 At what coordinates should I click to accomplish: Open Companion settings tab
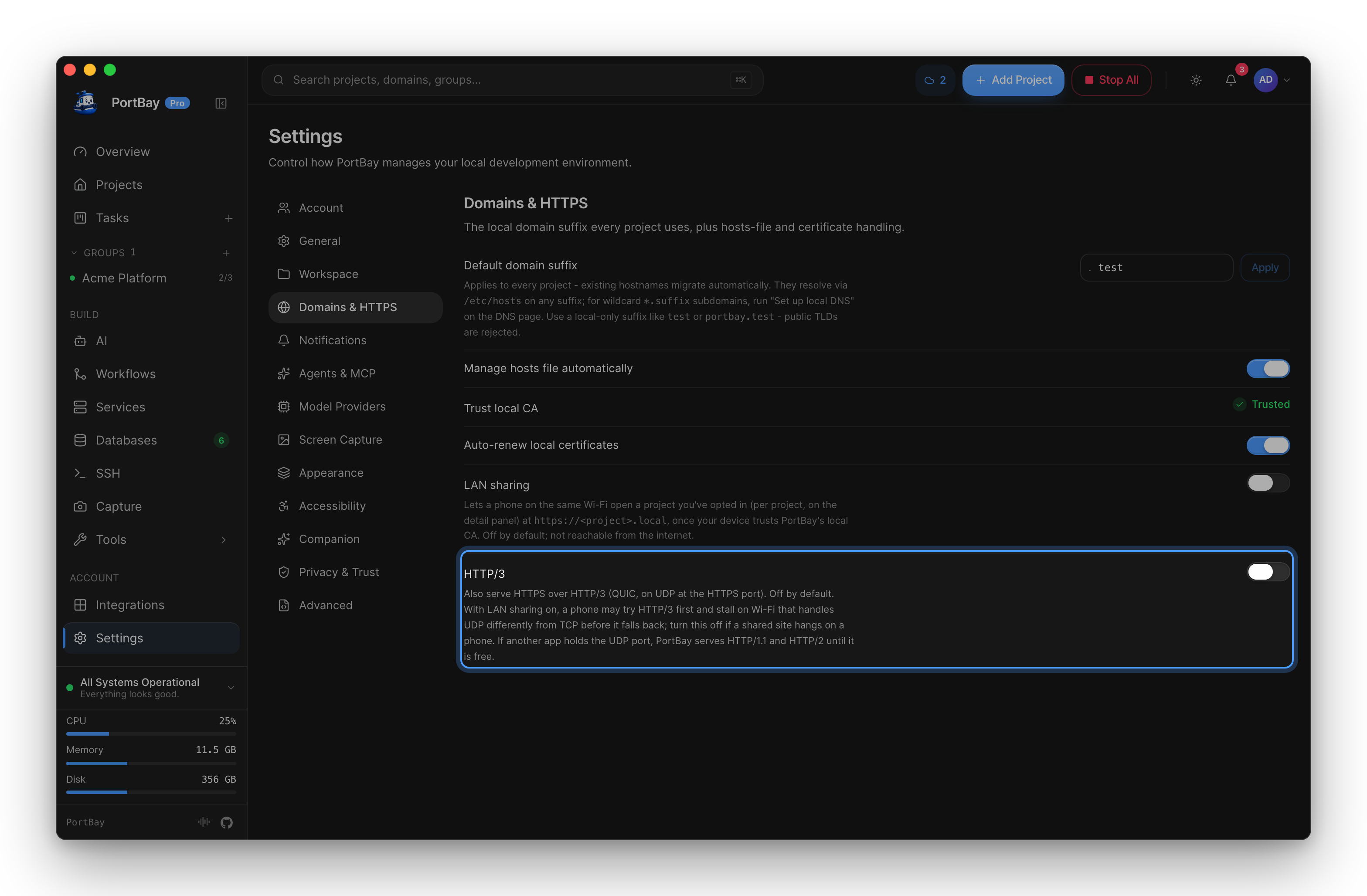(356, 540)
